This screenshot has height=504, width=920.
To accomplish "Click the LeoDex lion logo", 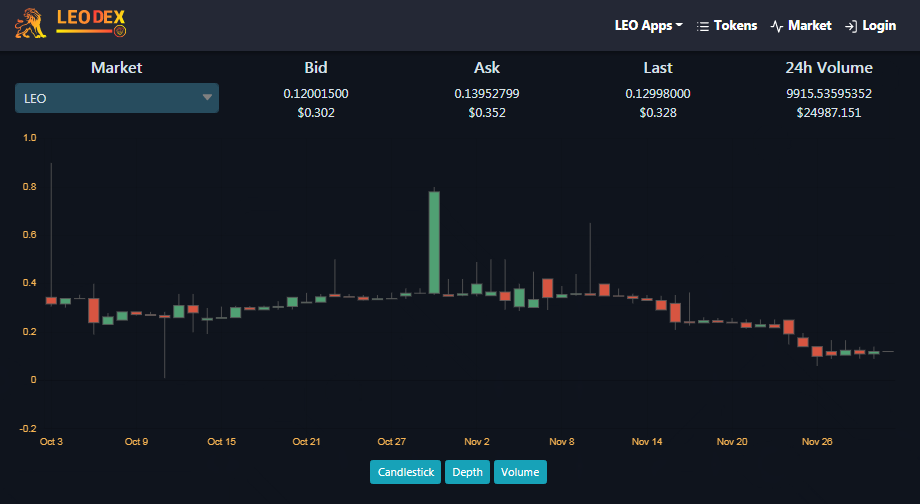I will coord(31,24).
